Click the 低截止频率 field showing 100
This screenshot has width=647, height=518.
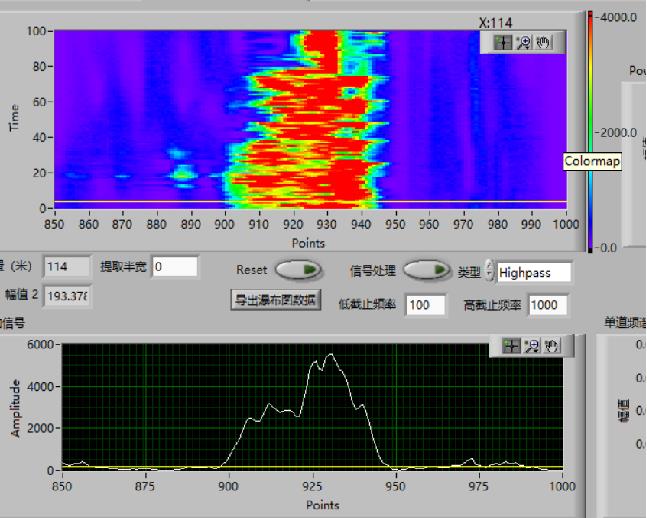point(425,305)
